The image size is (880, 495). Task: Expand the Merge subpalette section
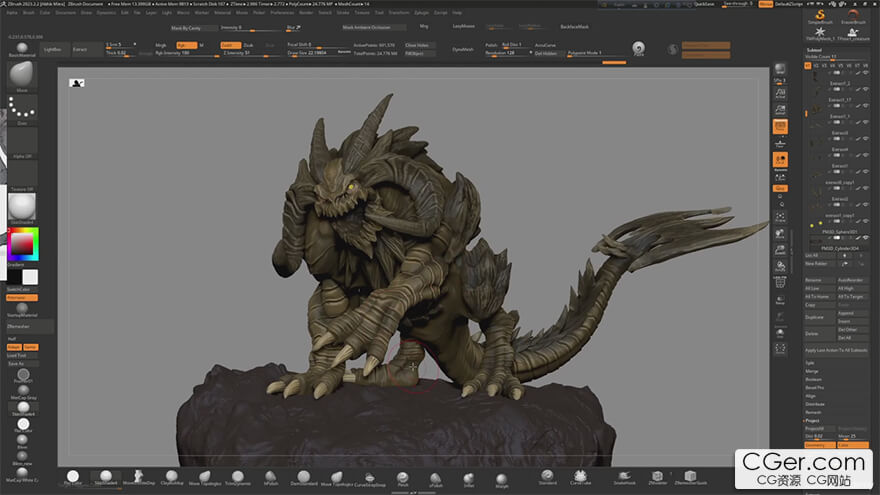pos(812,372)
